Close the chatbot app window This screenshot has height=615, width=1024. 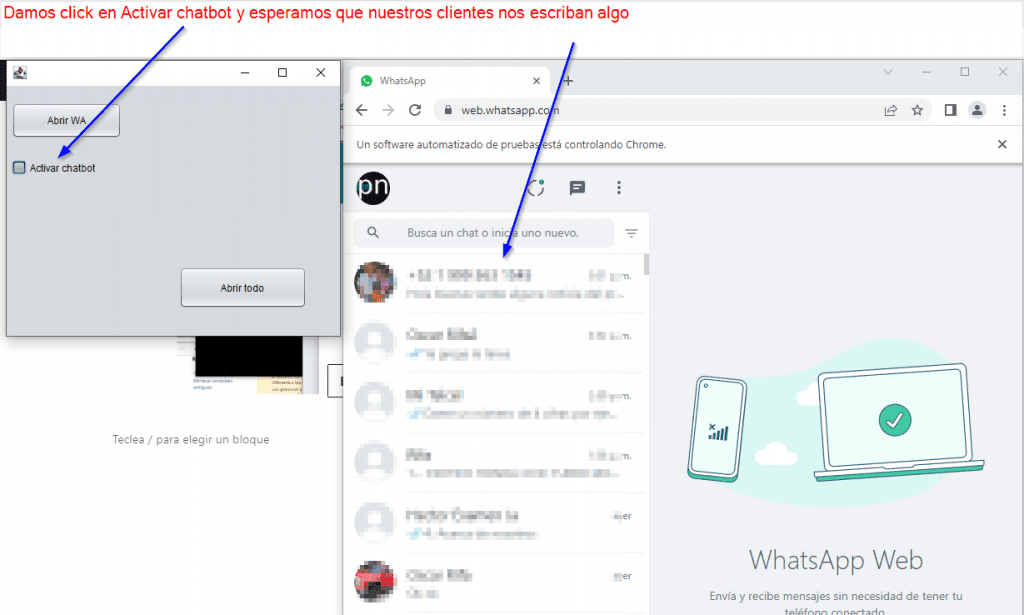321,72
